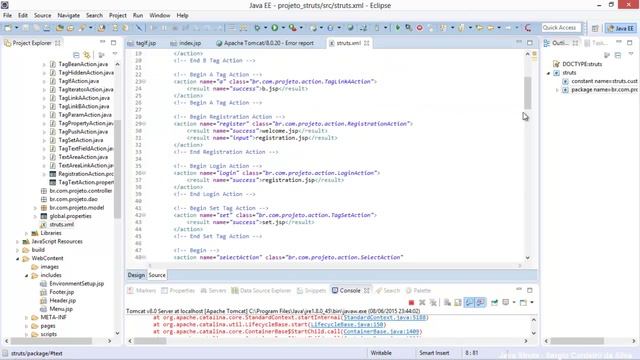
Task: Open the Window menu
Action: 160,15
